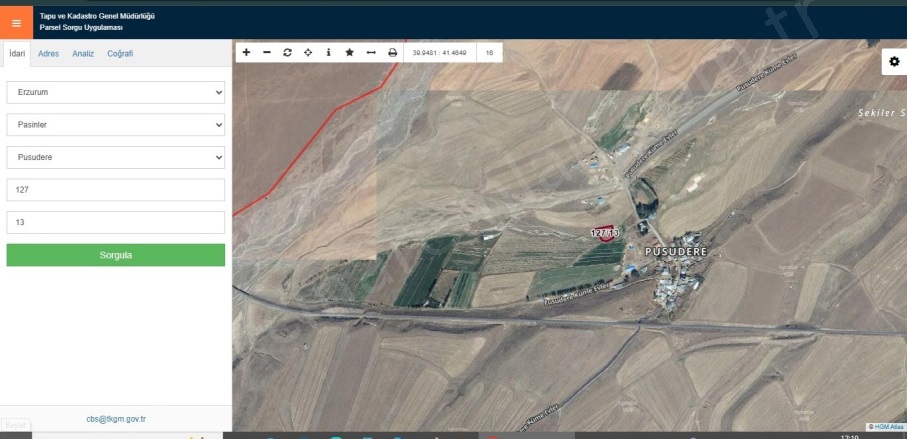Viewport: 907px width, 439px height.
Task: Select the info query tool
Action: (x=329, y=52)
